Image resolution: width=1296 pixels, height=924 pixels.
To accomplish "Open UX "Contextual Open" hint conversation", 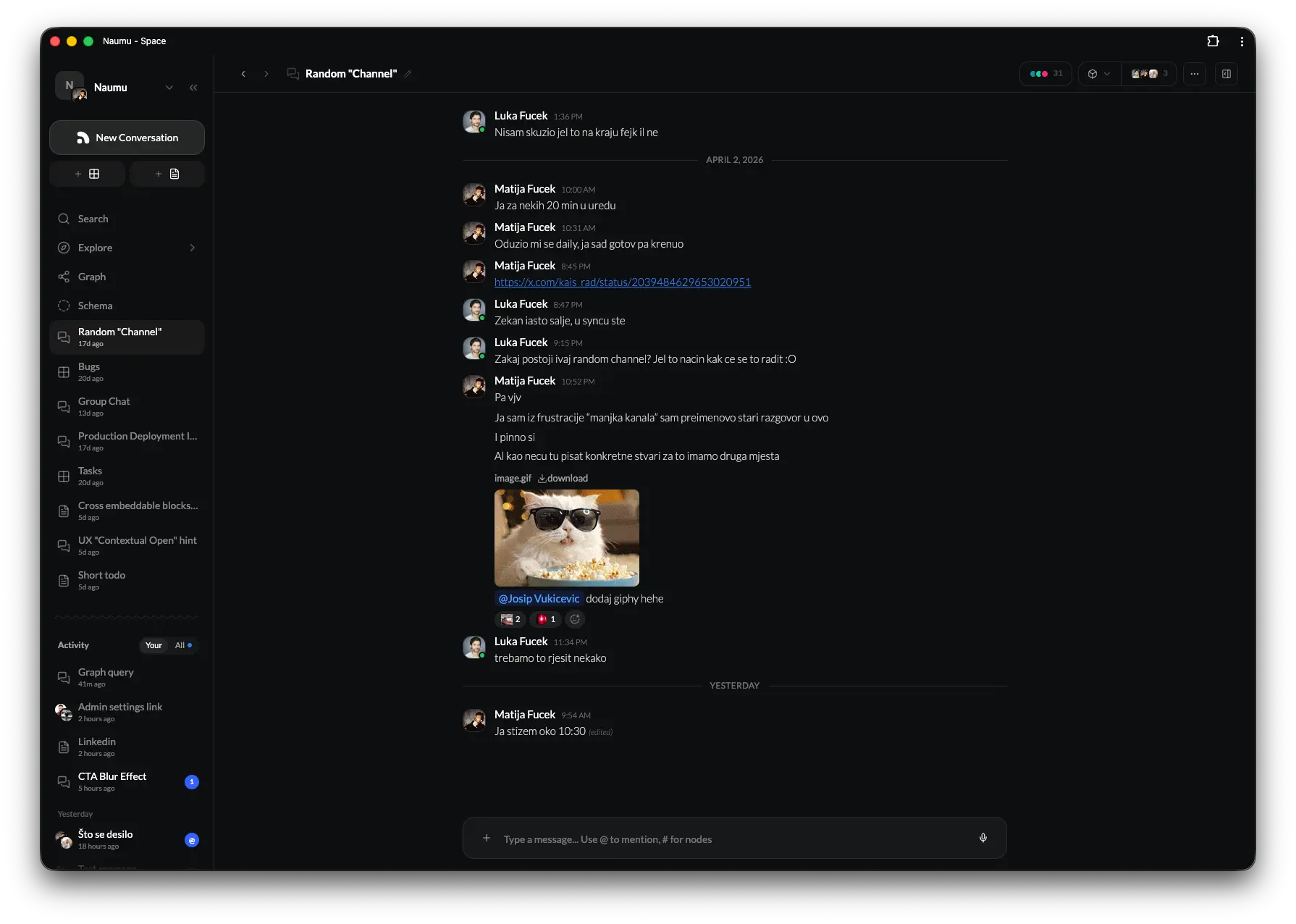I will (127, 546).
